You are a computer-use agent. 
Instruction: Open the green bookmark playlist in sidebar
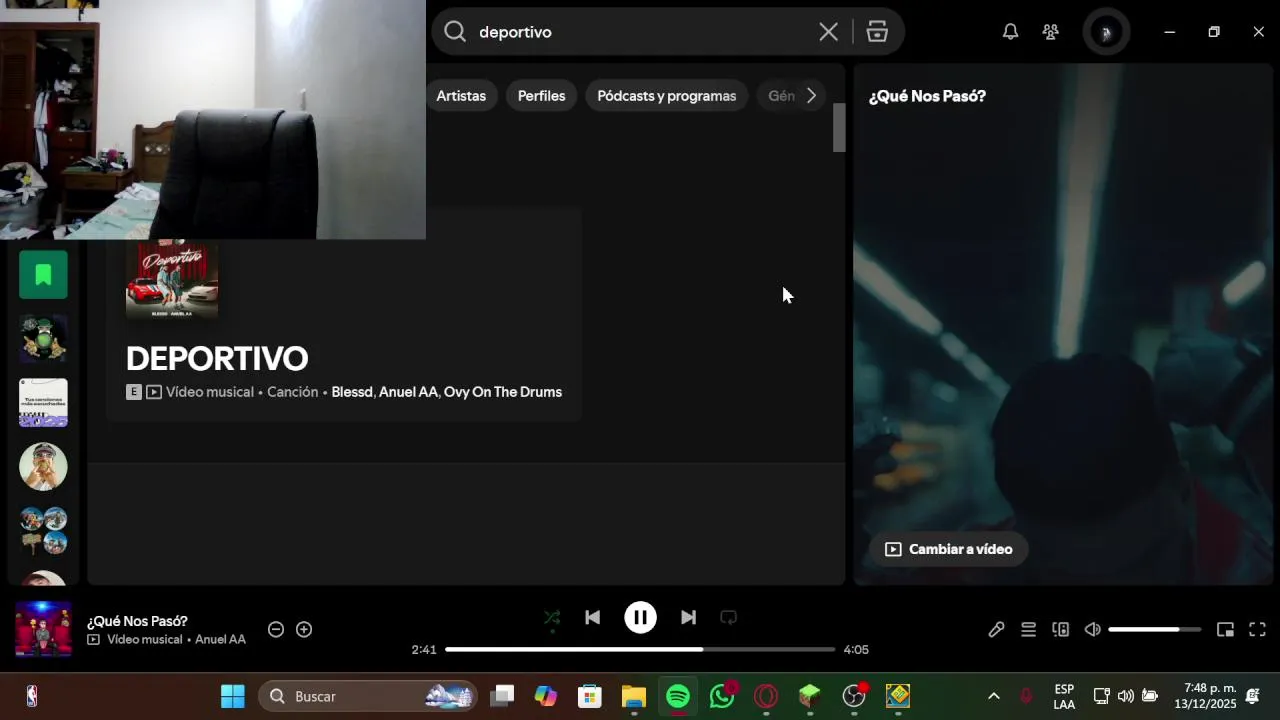(x=43, y=275)
